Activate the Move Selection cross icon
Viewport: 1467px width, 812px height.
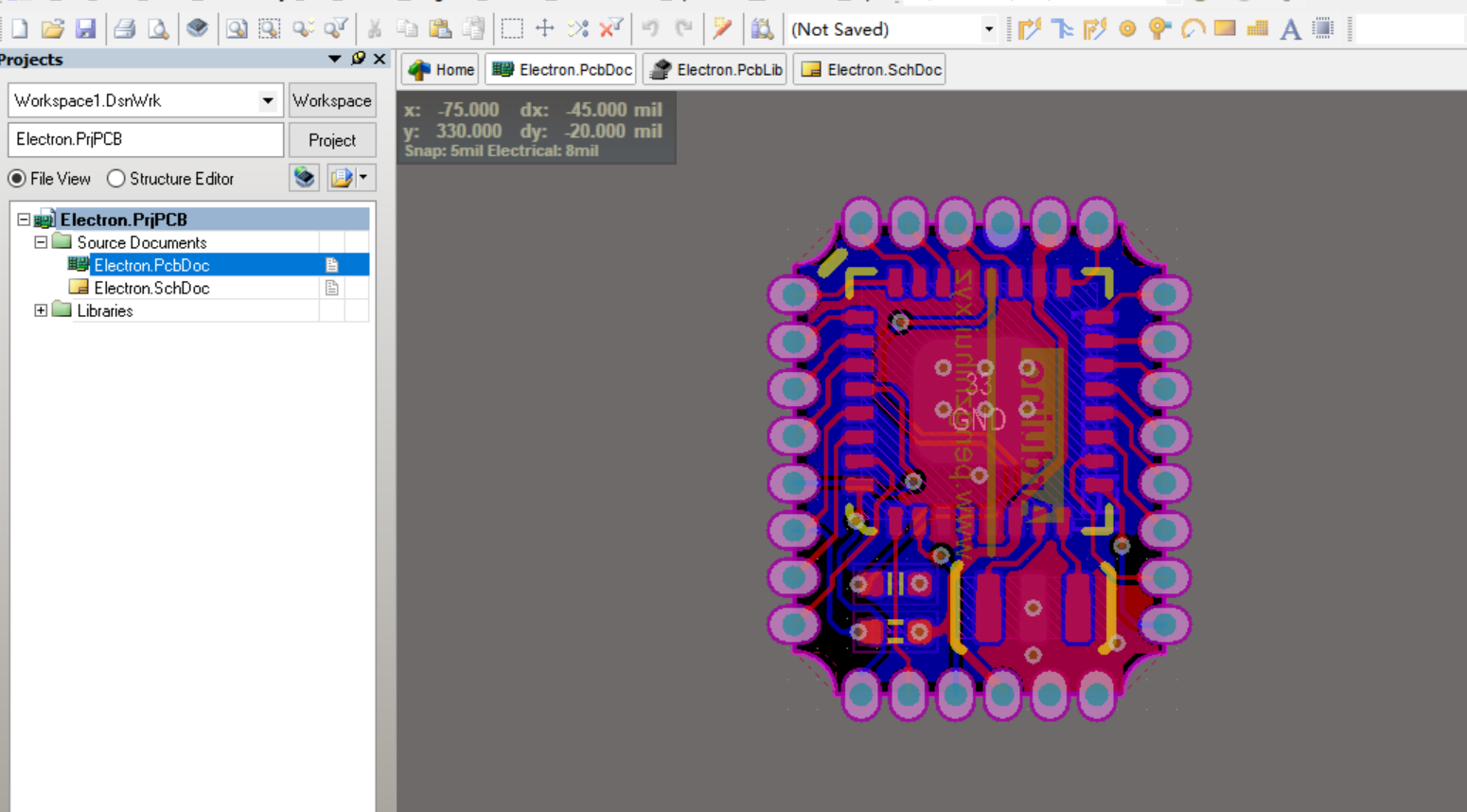tap(545, 29)
